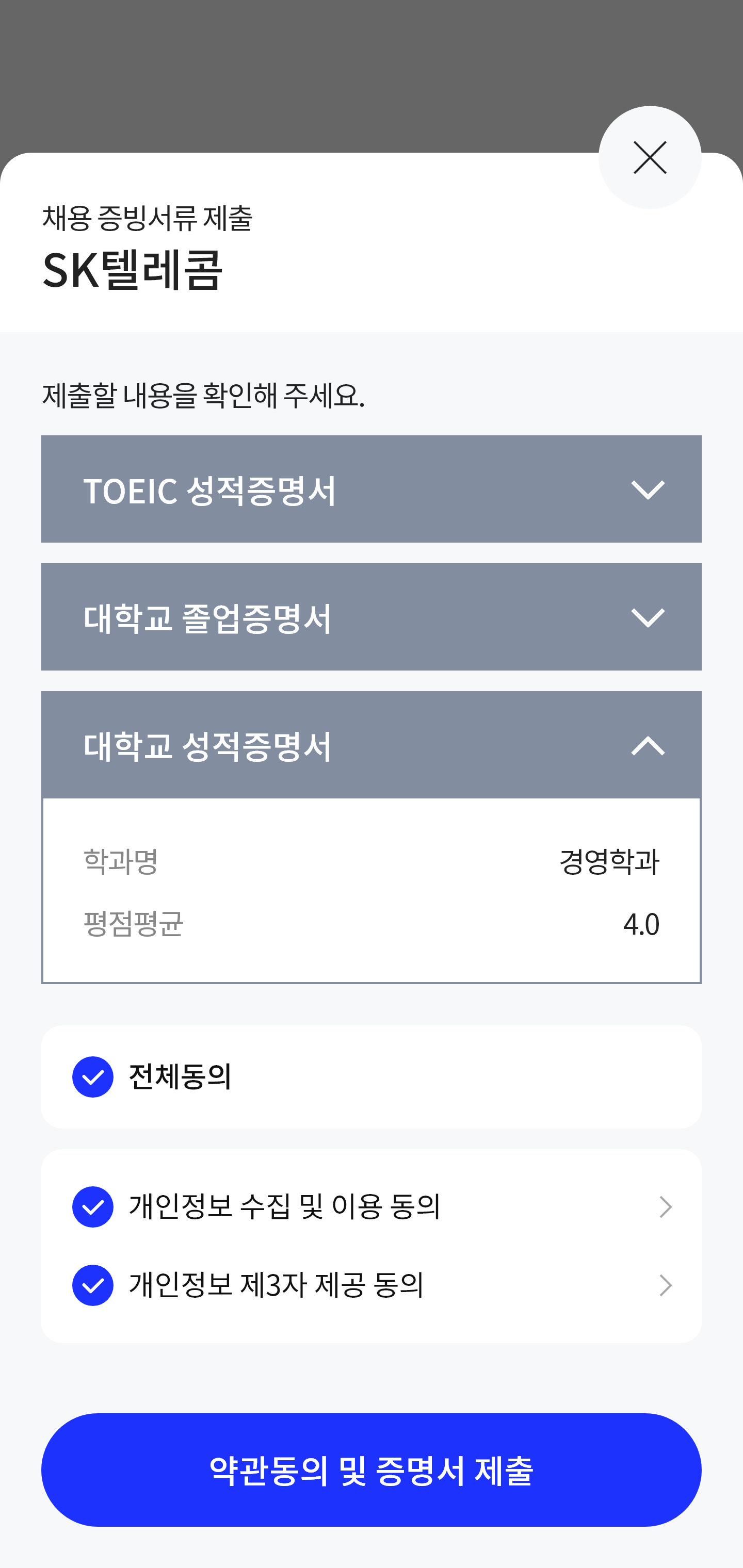Tap the 대학교 졸업증명서 section title
This screenshot has width=743, height=1568.
(207, 618)
